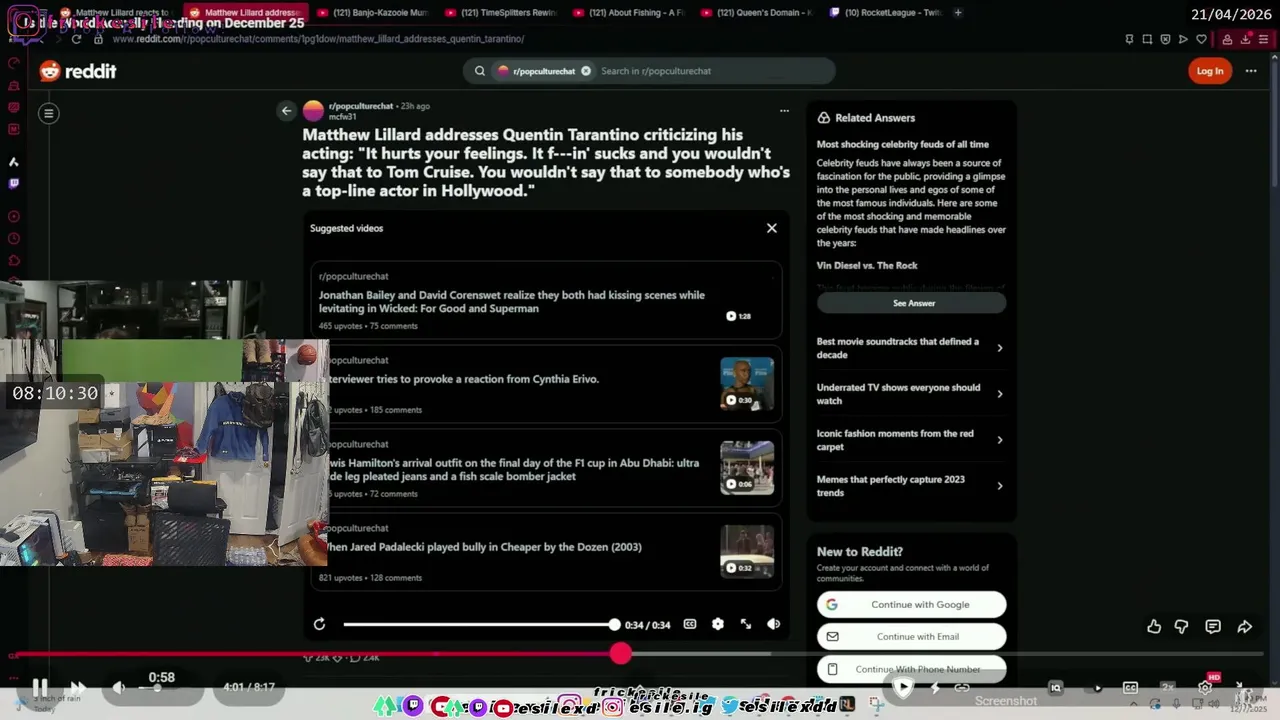Replay the Reddit video

[x=319, y=624]
